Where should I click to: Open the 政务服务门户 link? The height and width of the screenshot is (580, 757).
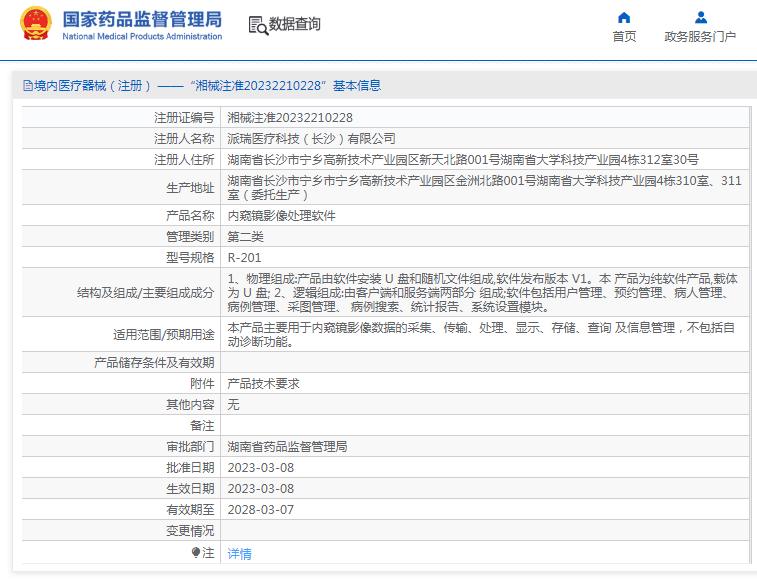700,37
